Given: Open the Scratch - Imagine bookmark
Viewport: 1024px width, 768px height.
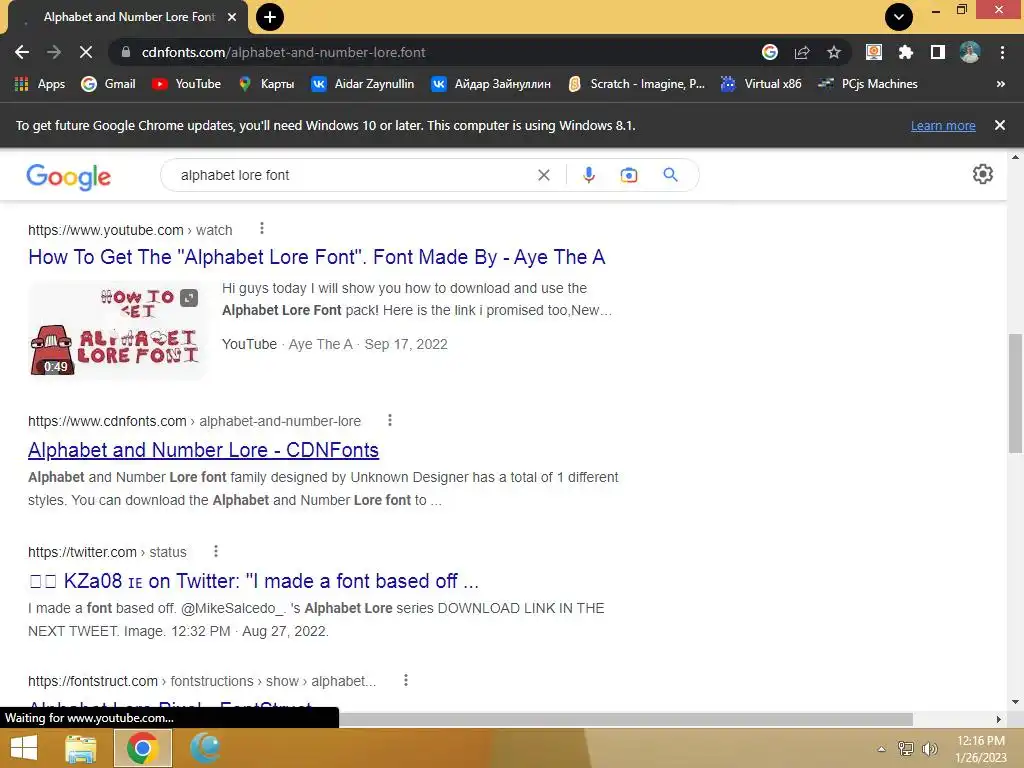Looking at the screenshot, I should coord(637,84).
